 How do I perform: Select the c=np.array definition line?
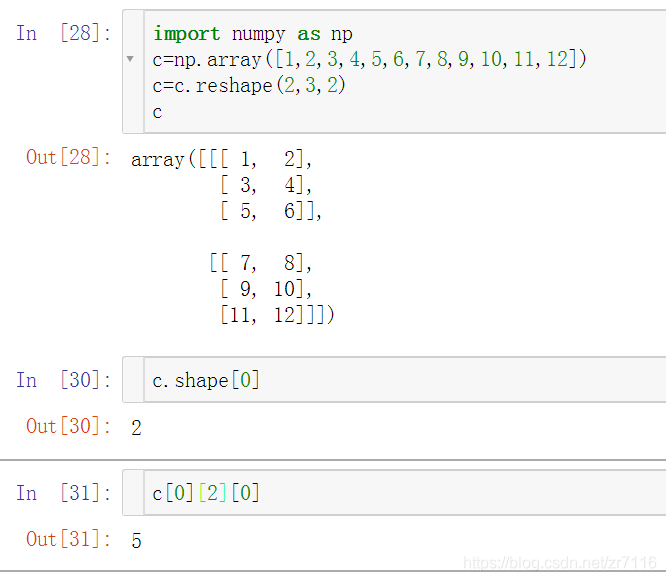pyautogui.click(x=370, y=59)
